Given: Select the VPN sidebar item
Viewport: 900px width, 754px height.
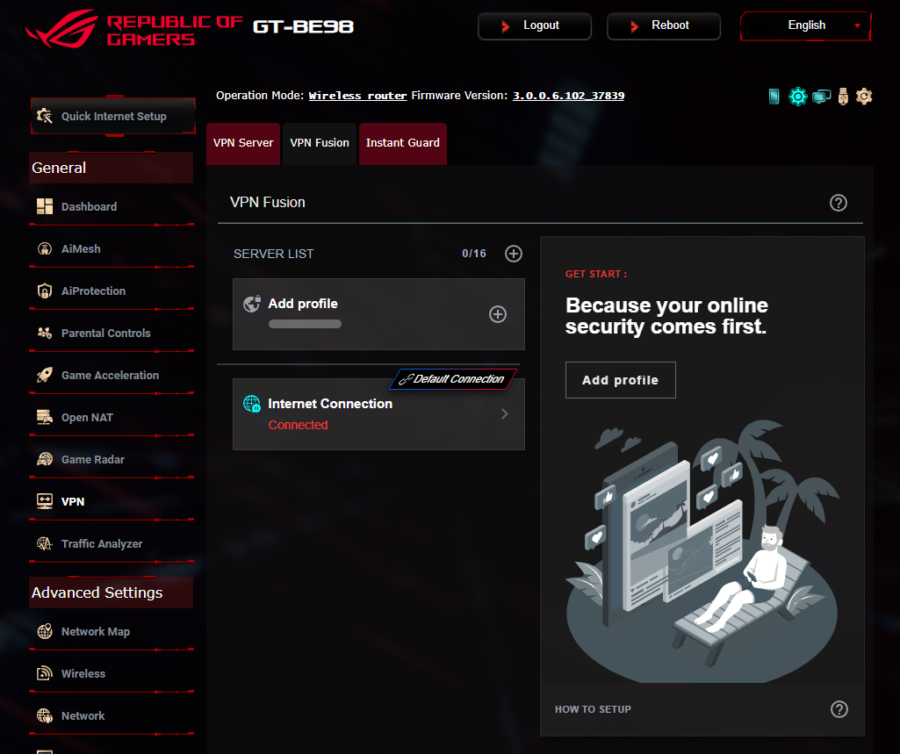Looking at the screenshot, I should pyautogui.click(x=111, y=502).
